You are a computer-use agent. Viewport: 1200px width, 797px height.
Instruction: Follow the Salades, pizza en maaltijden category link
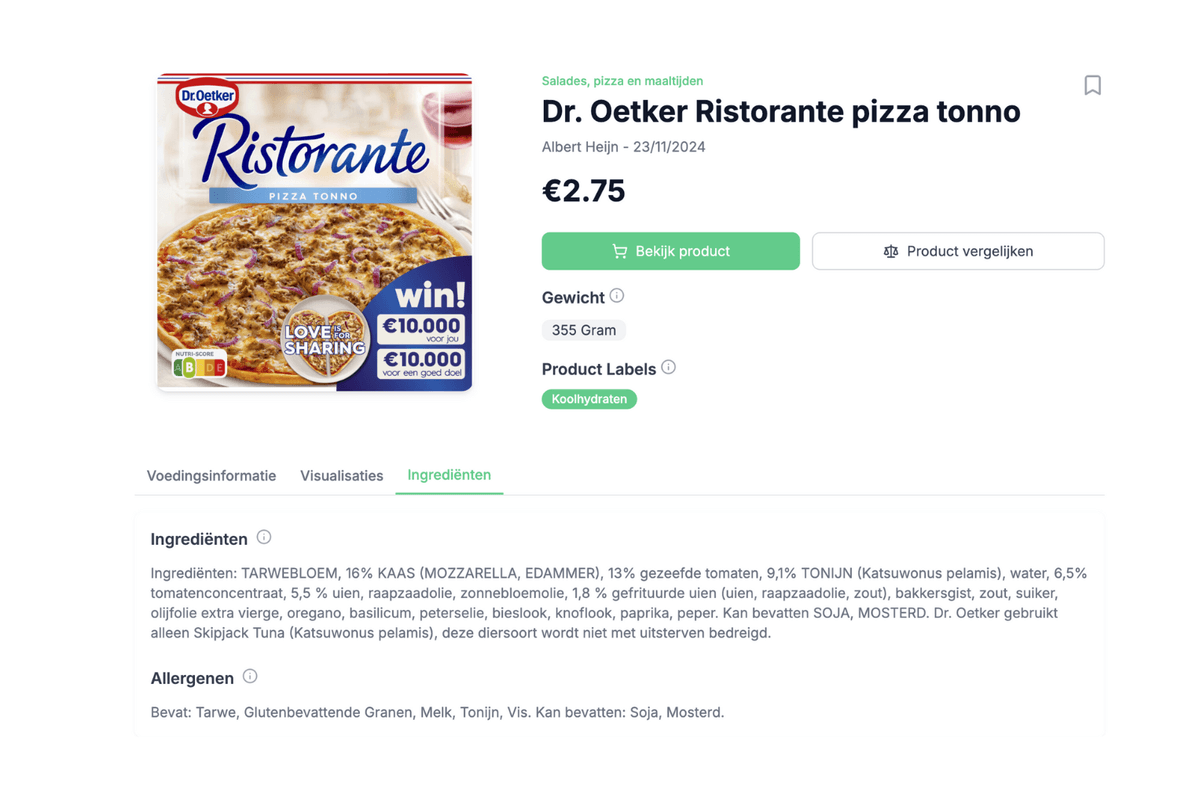coord(622,81)
